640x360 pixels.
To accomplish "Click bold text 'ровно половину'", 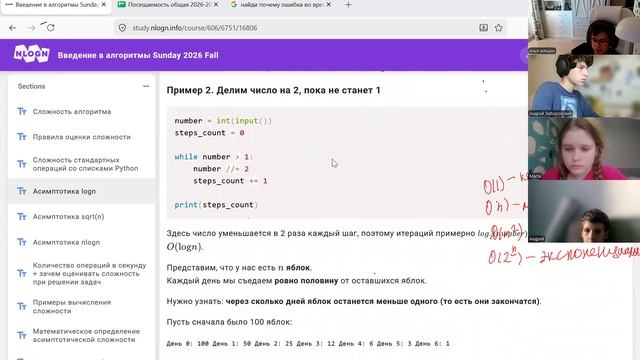I will (x=306, y=281).
